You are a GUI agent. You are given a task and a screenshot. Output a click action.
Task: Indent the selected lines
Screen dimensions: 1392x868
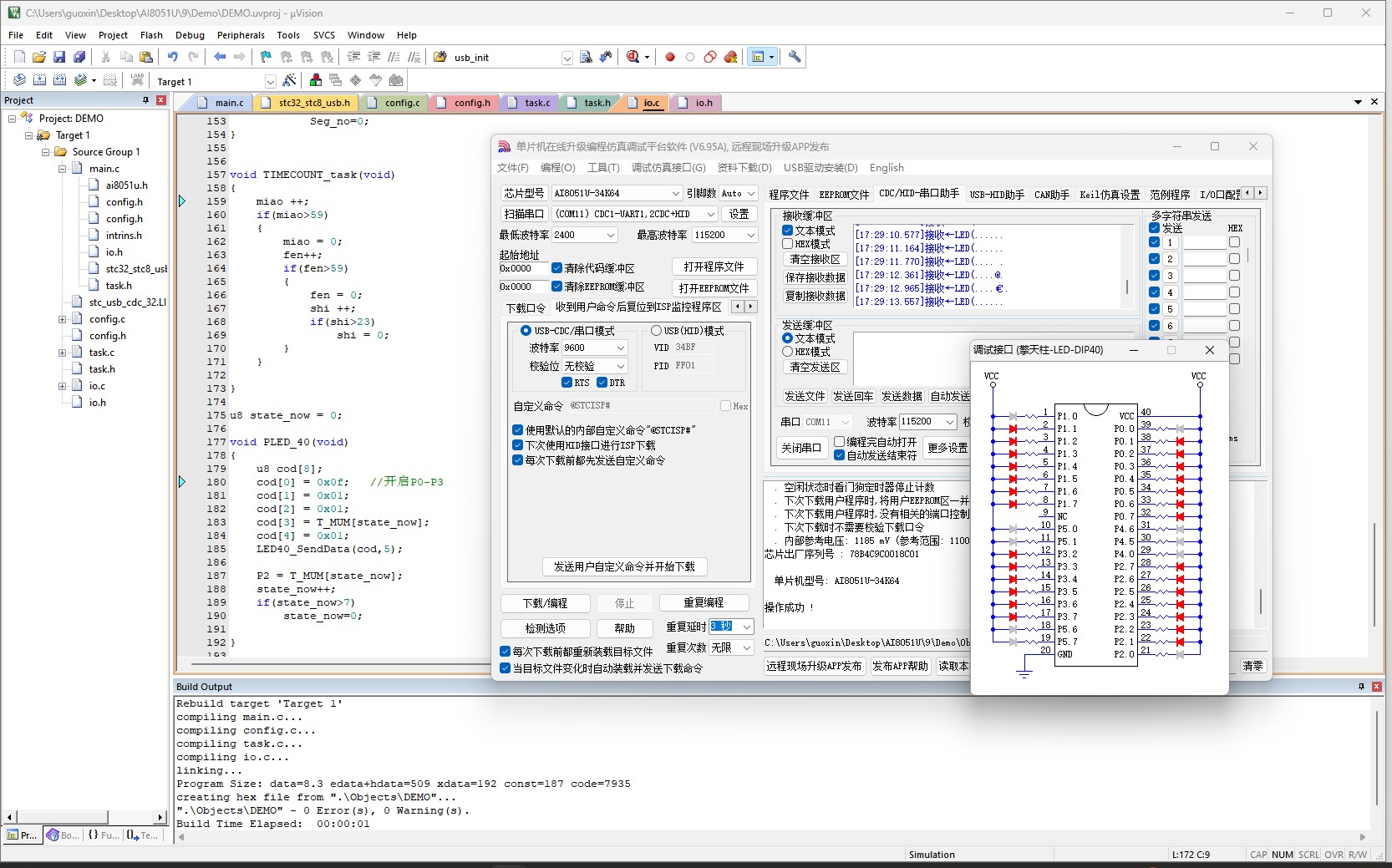click(x=353, y=57)
